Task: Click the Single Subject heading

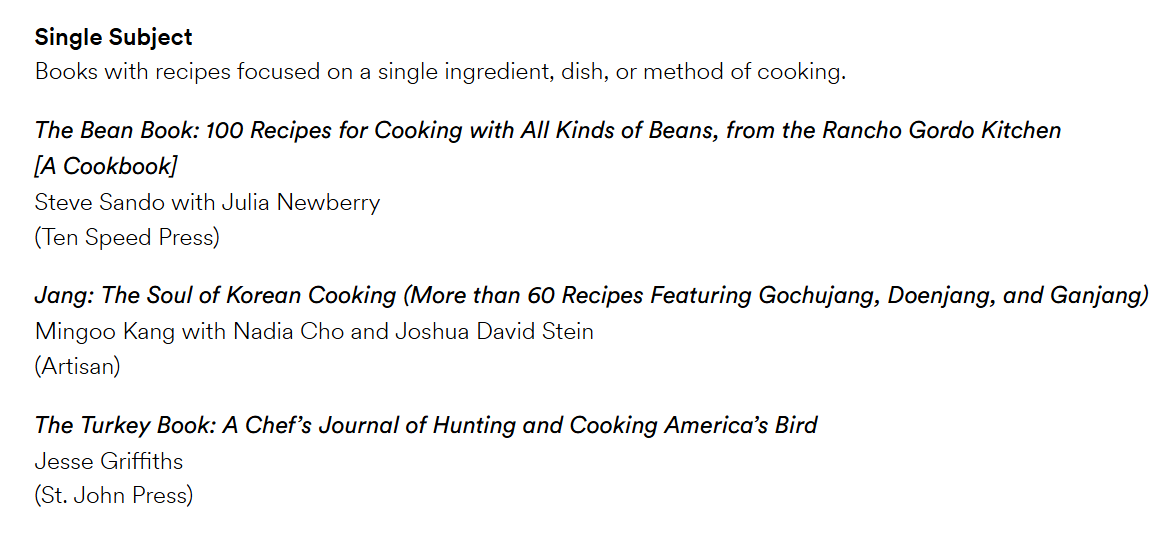Action: pyautogui.click(x=113, y=37)
